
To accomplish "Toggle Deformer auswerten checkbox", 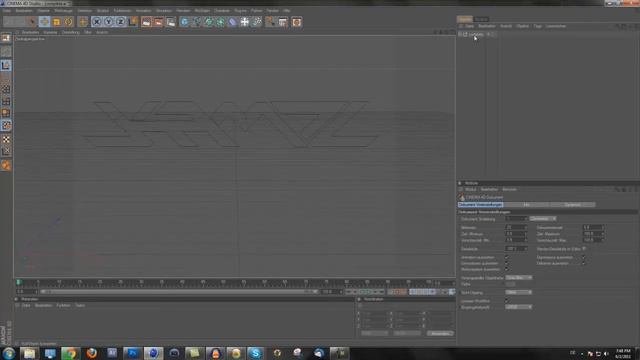I will 584,264.
